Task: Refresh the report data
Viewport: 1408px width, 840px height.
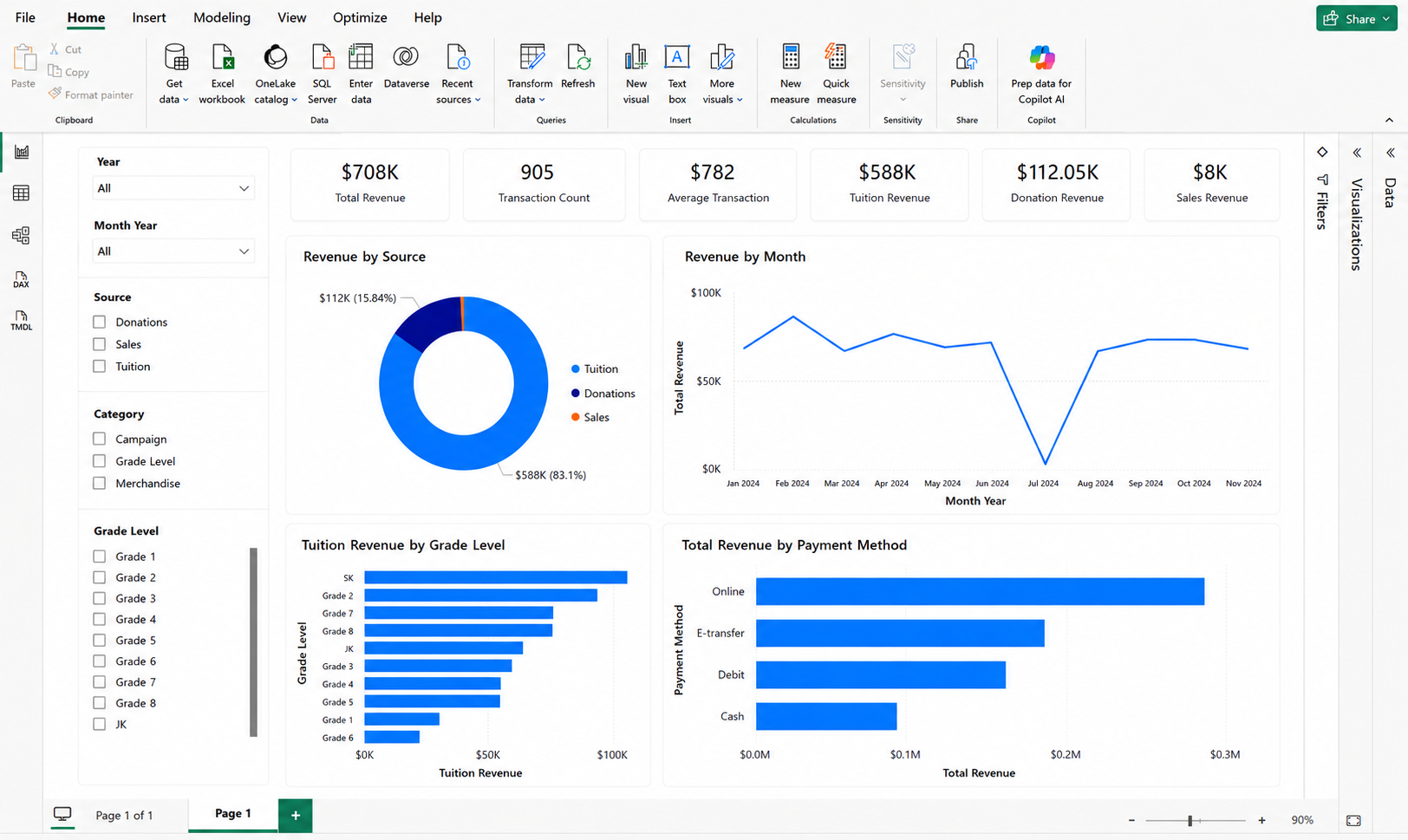Action: 577,67
